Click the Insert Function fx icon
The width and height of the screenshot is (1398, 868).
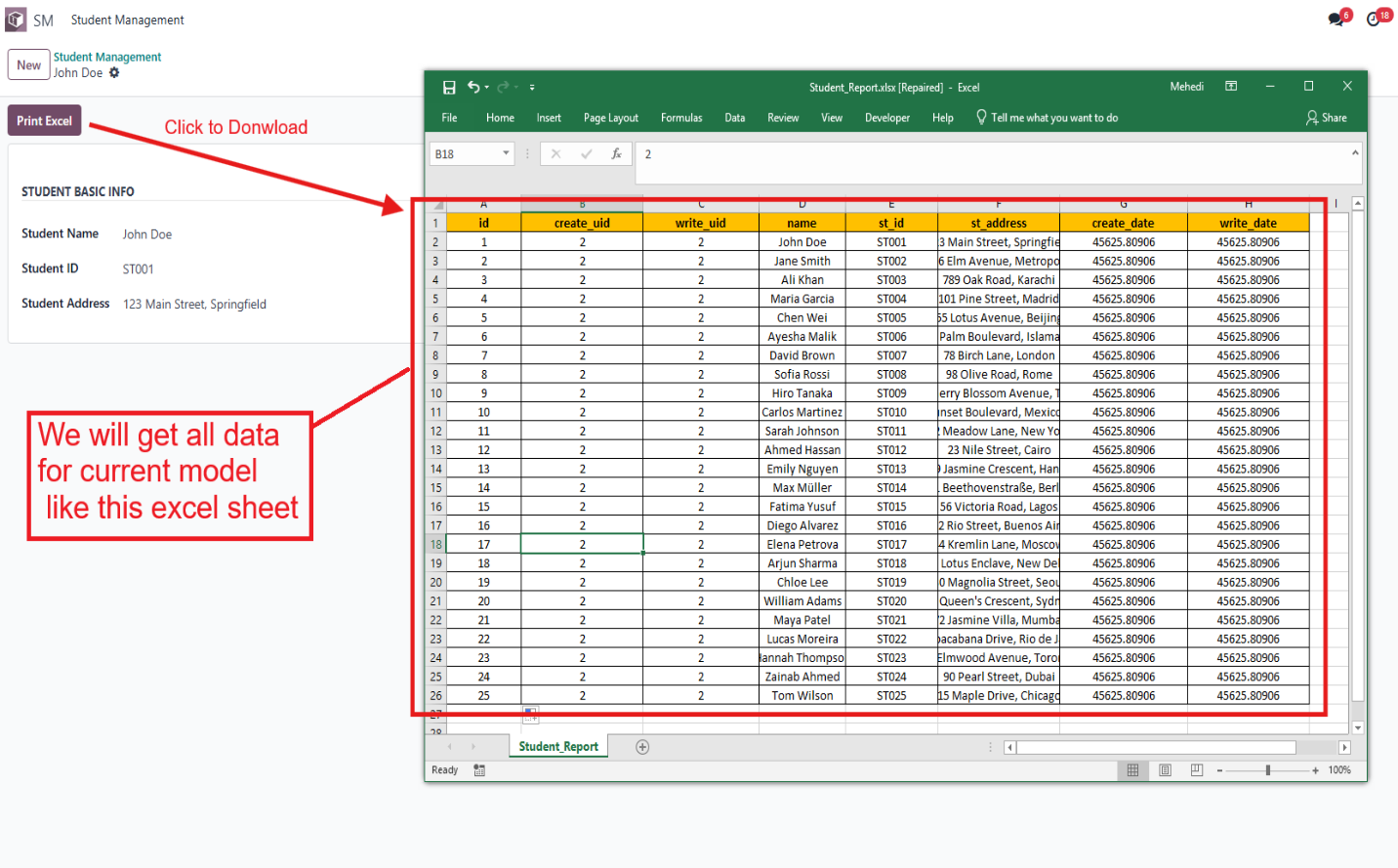(617, 153)
